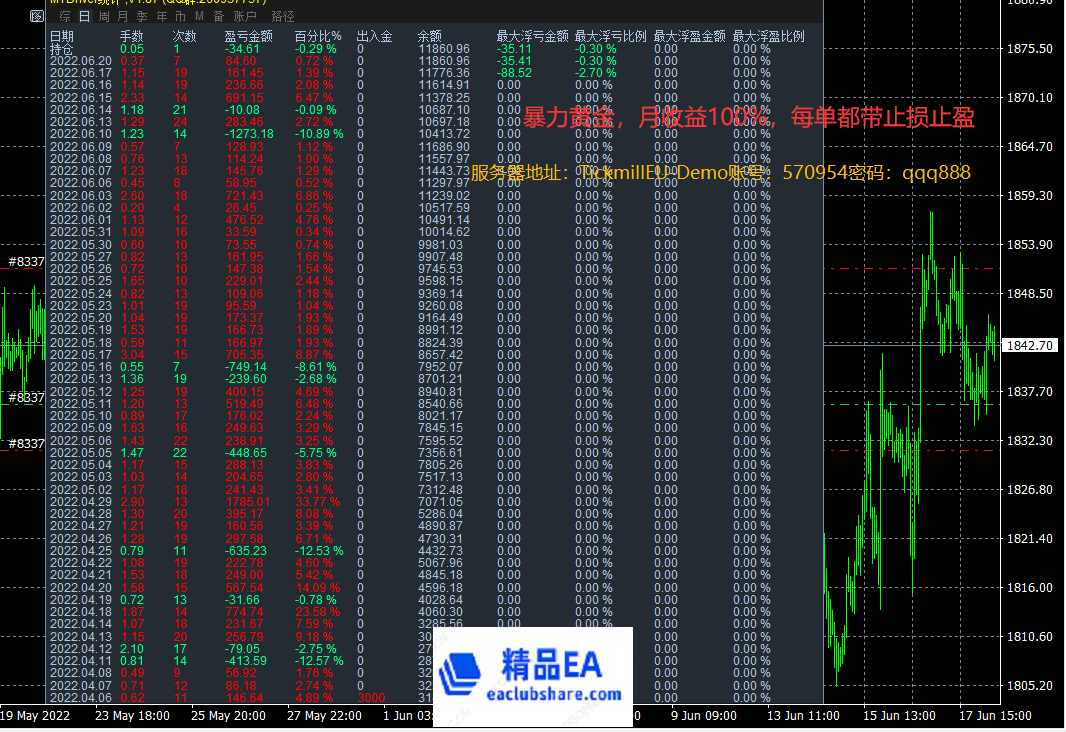Click the 33.77 % percentage cell
The image size is (1066, 732).
(318, 502)
